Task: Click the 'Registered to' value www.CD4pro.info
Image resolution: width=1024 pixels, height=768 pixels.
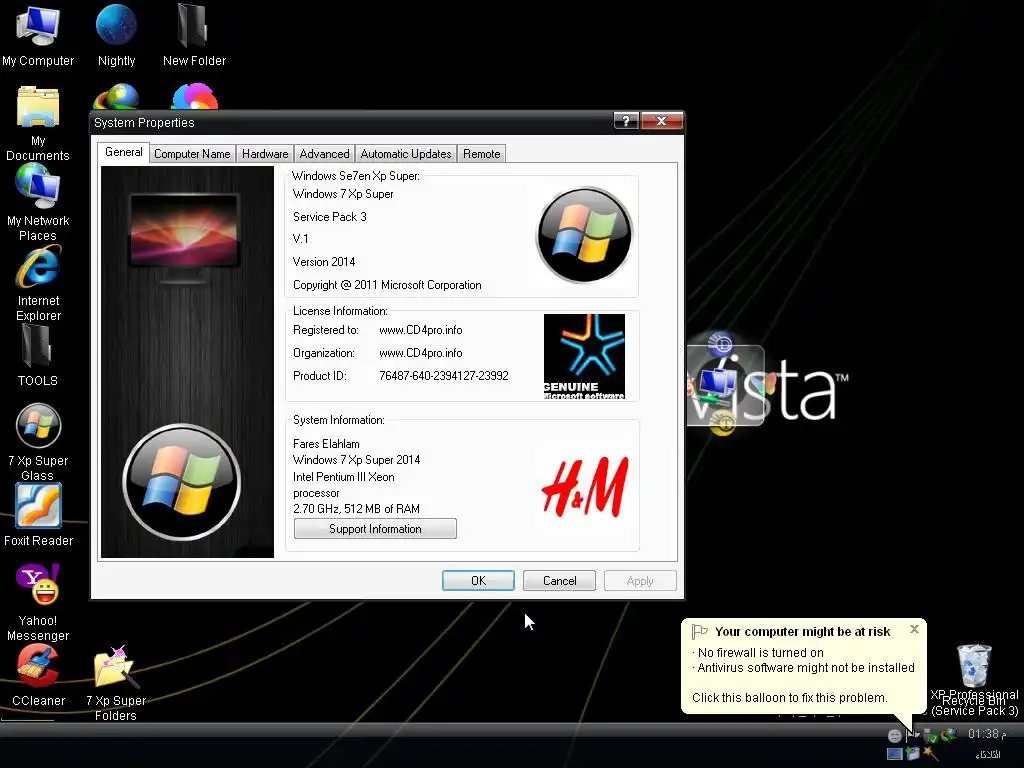Action: pyautogui.click(x=421, y=330)
